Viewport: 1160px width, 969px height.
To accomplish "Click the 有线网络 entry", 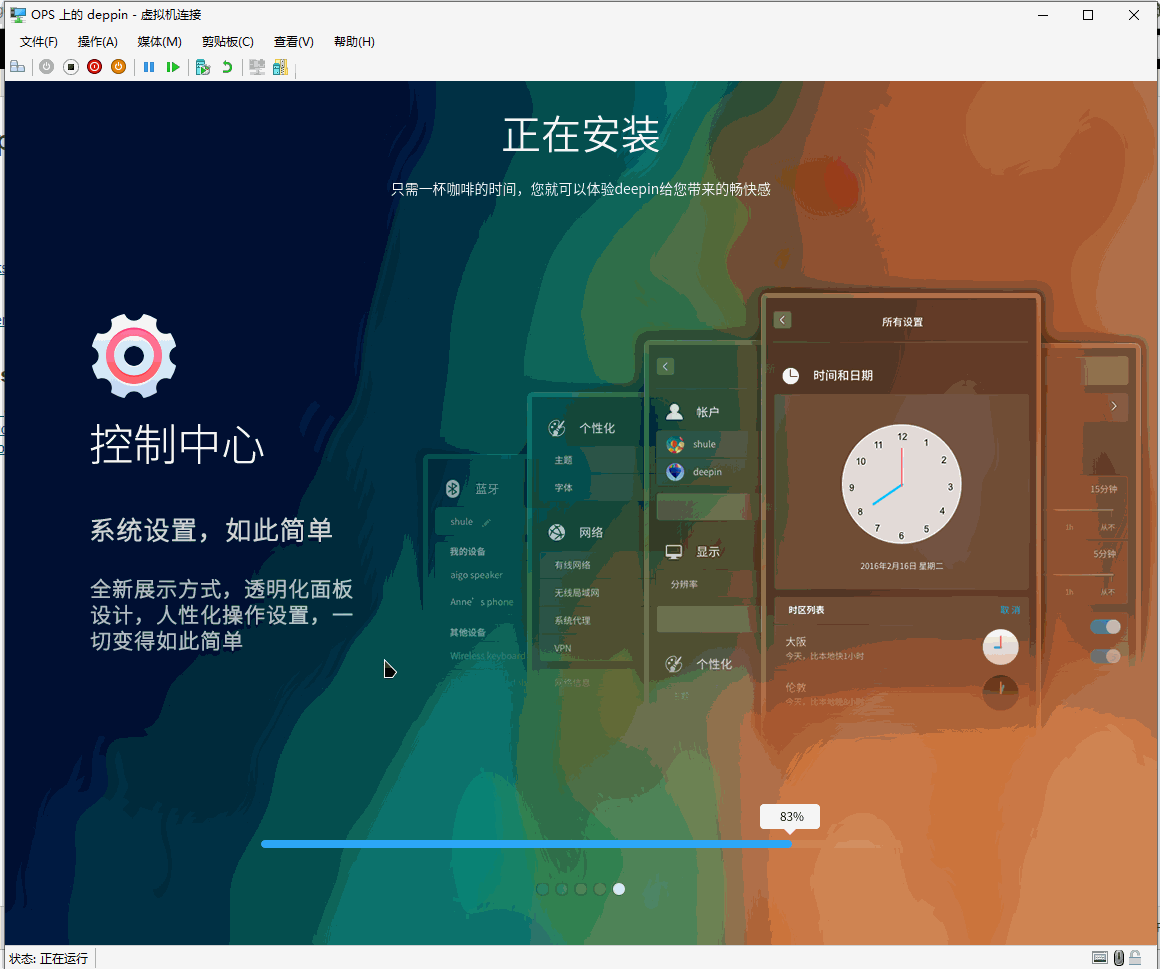I will (573, 565).
